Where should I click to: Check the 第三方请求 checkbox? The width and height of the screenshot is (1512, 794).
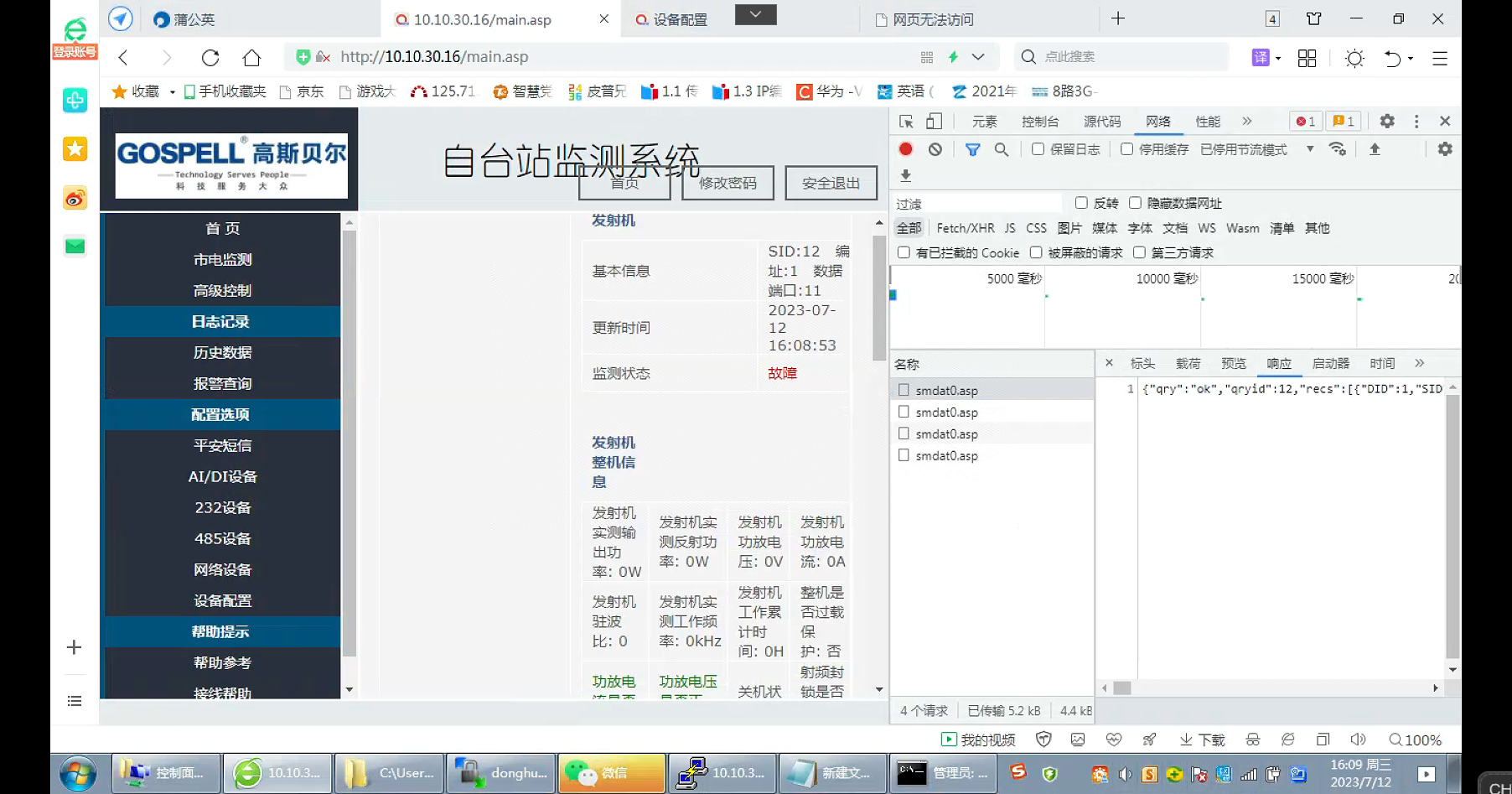coord(1139,252)
